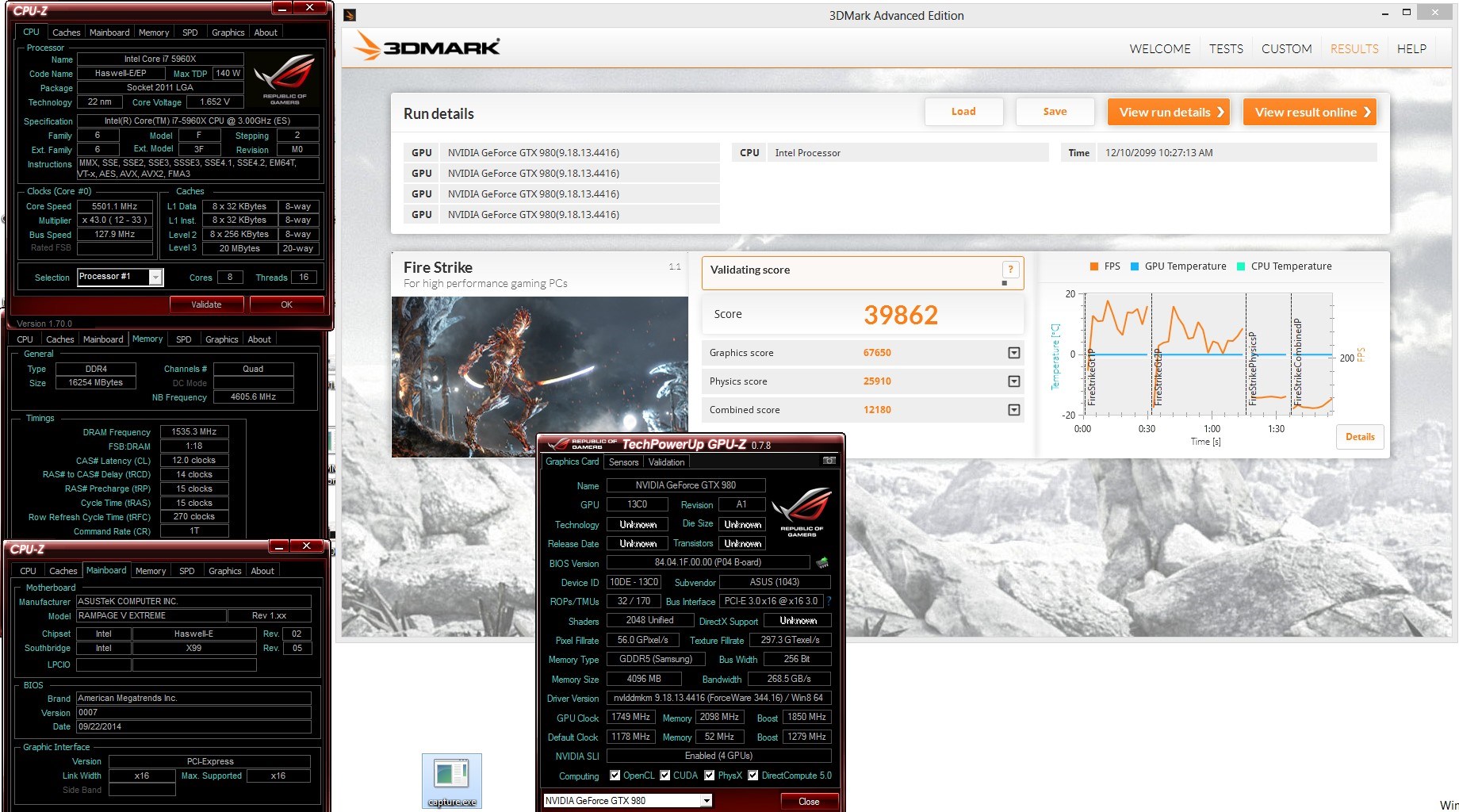Click the Core Voltage value 1.652 V
This screenshot has width=1459, height=812.
click(x=215, y=102)
